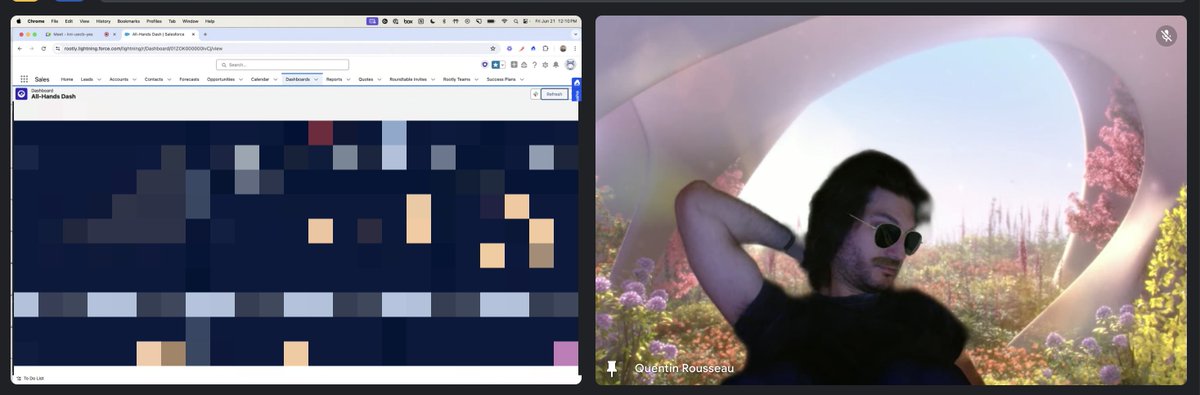Expand the Accounts tab dropdown chevron

134,79
